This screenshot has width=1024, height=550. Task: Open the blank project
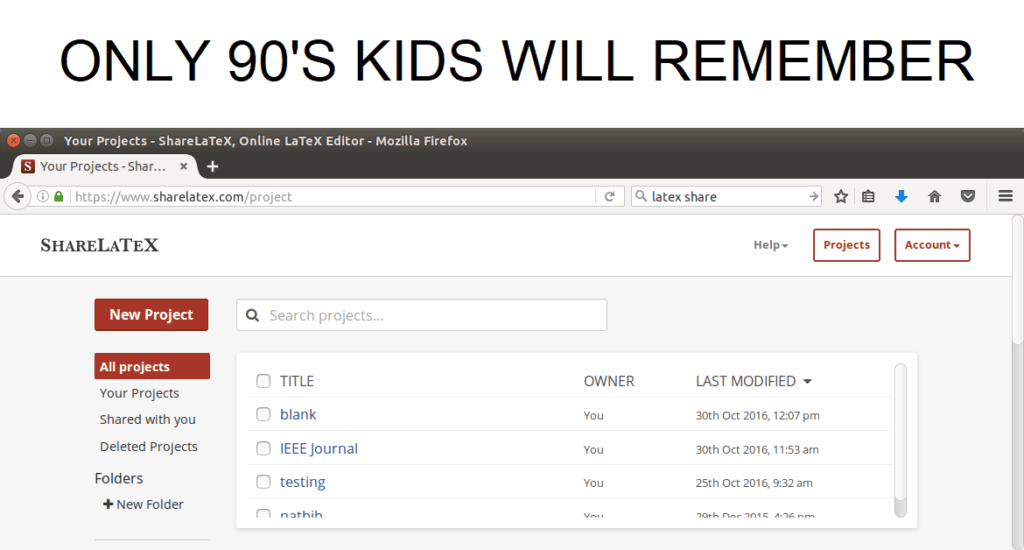click(x=298, y=414)
